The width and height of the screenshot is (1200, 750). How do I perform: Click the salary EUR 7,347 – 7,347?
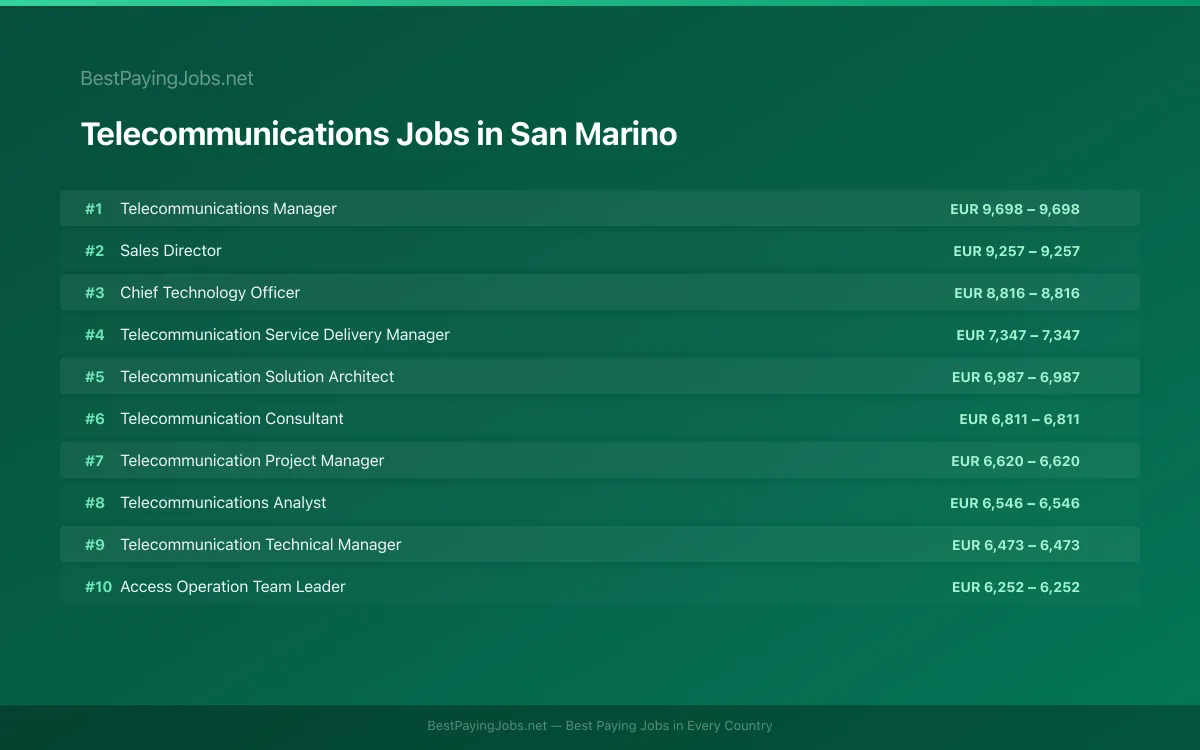[1018, 335]
